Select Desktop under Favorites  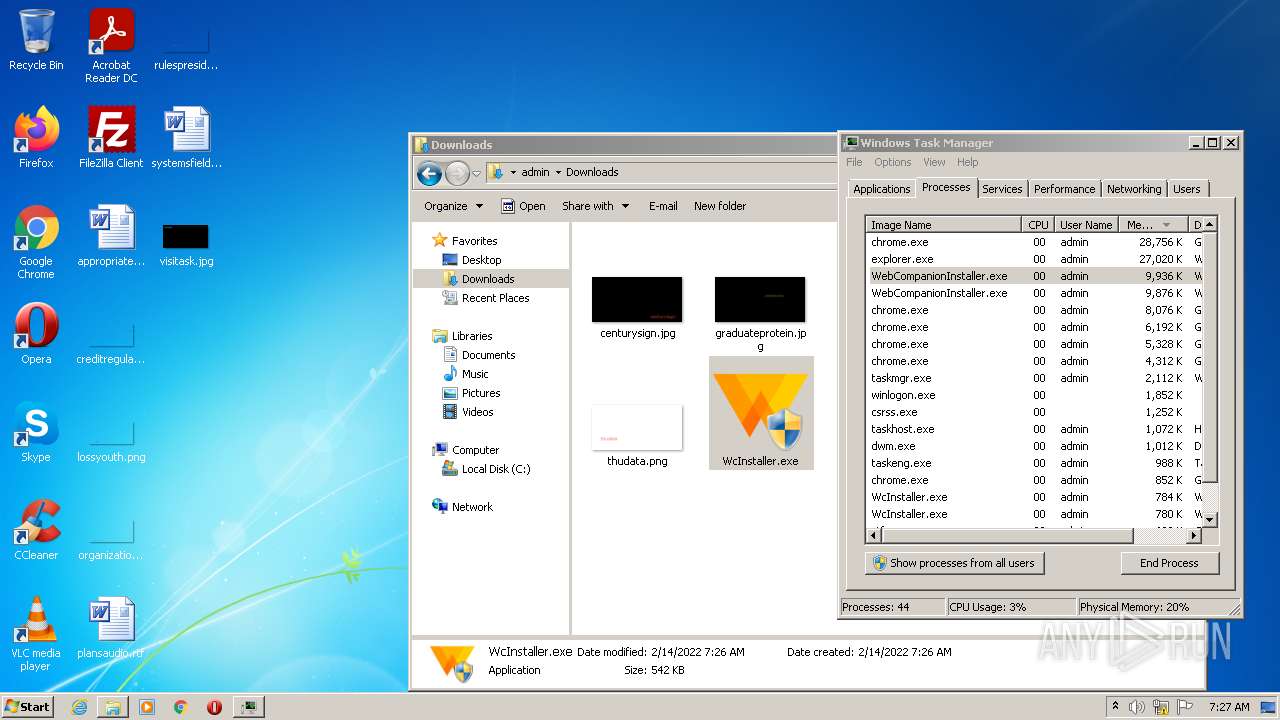tap(481, 260)
